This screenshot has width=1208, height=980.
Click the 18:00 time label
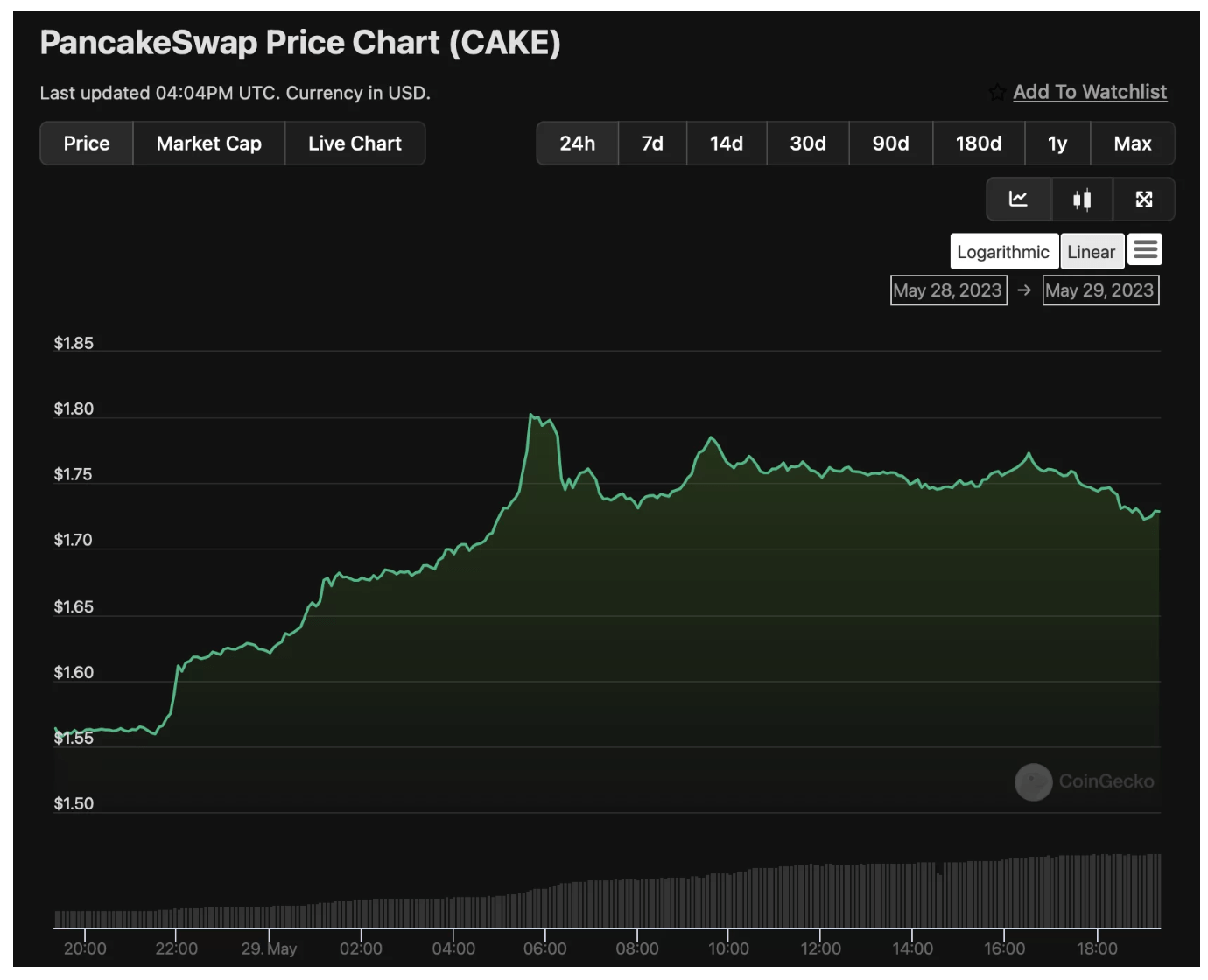(1097, 948)
